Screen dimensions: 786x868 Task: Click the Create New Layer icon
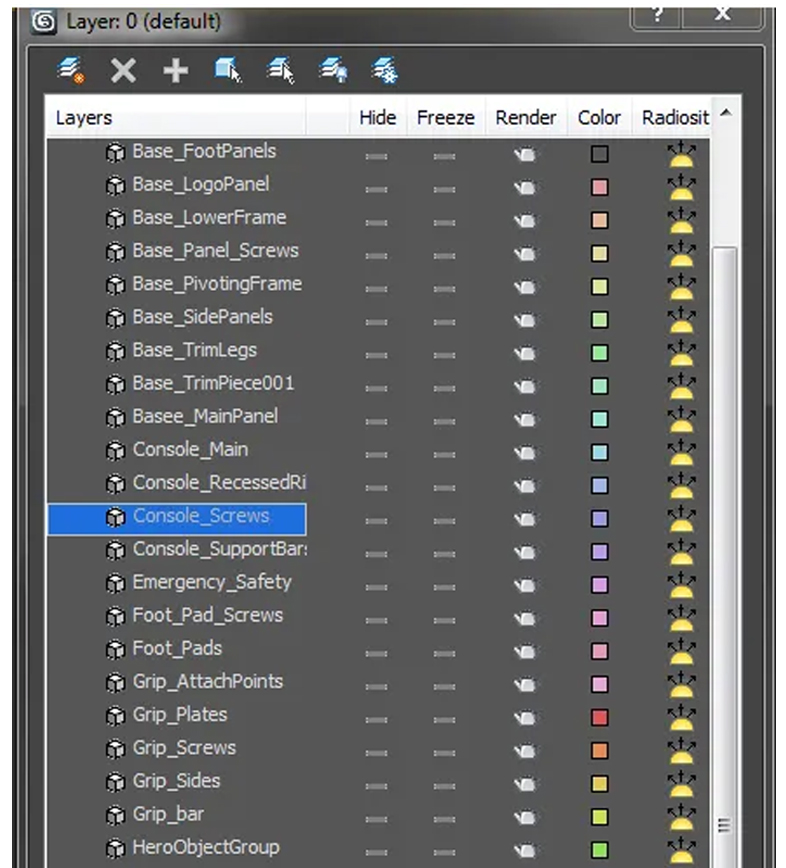tap(69, 70)
